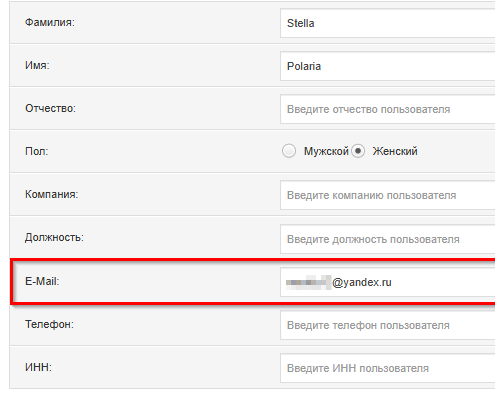Click the Компания: label
This screenshot has height=399, width=495.
point(52,194)
